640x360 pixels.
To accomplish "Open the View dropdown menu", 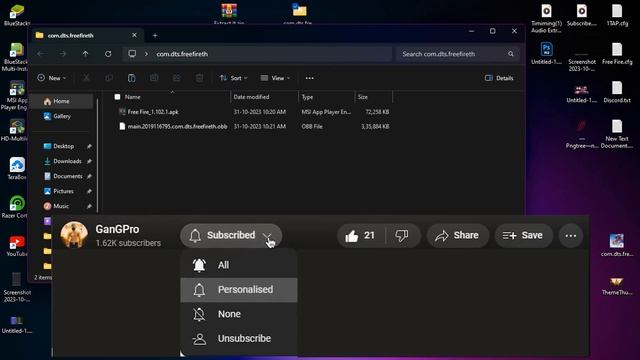I will coord(276,78).
